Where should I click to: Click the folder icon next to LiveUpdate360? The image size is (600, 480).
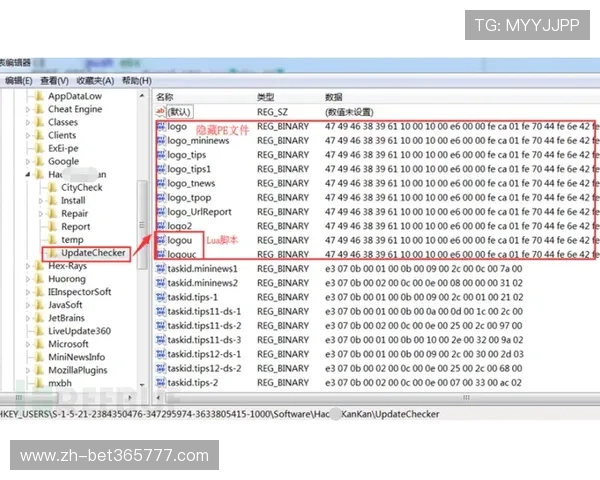click(x=39, y=331)
